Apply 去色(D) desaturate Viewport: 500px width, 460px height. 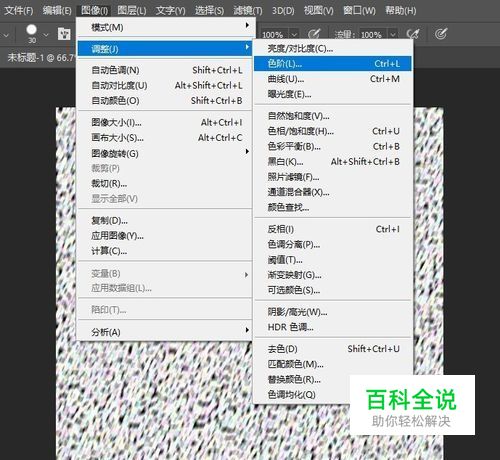[333, 349]
